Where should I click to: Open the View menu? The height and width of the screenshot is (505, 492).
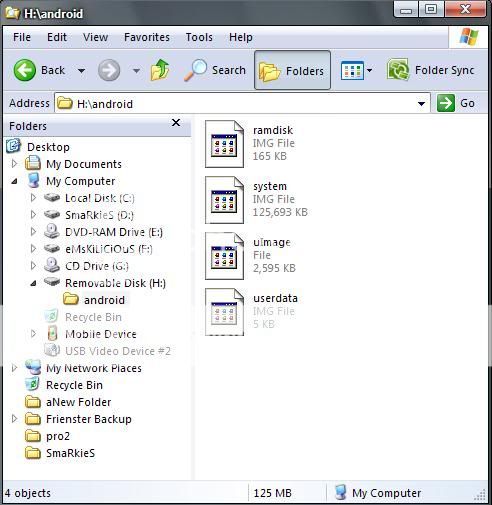pos(95,37)
